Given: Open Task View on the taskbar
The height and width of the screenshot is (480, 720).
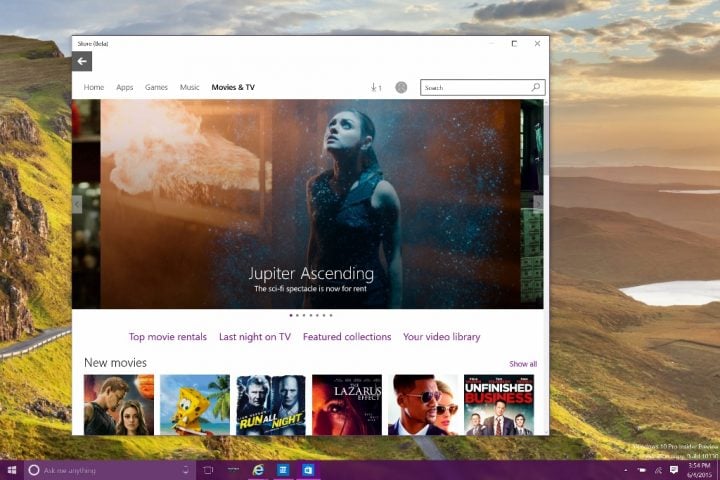Looking at the screenshot, I should [208, 470].
